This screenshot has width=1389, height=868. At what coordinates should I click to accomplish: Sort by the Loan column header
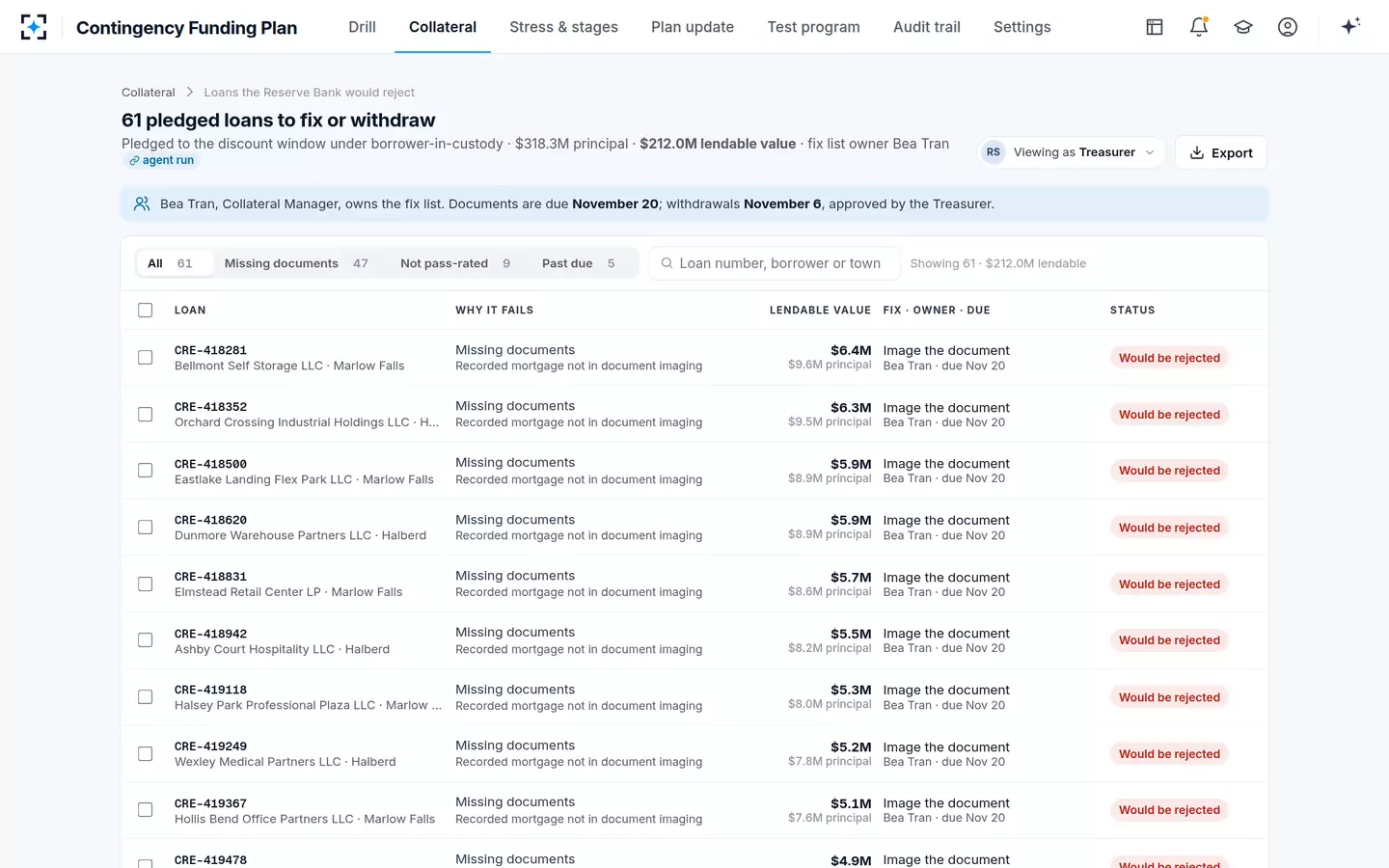click(190, 311)
